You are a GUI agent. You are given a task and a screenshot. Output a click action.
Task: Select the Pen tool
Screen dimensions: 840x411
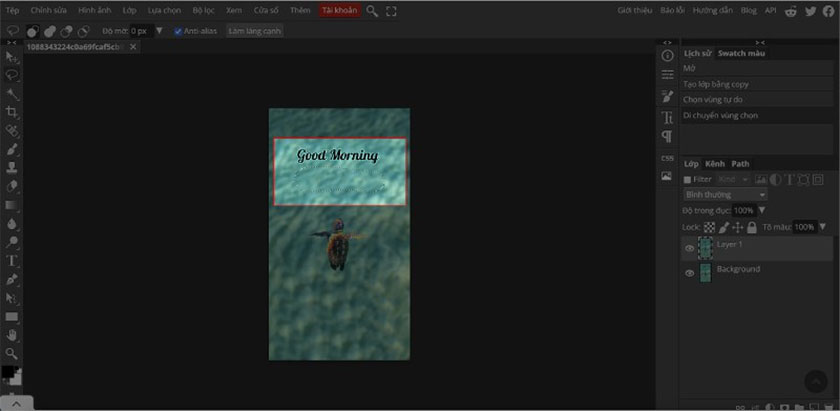pos(11,279)
